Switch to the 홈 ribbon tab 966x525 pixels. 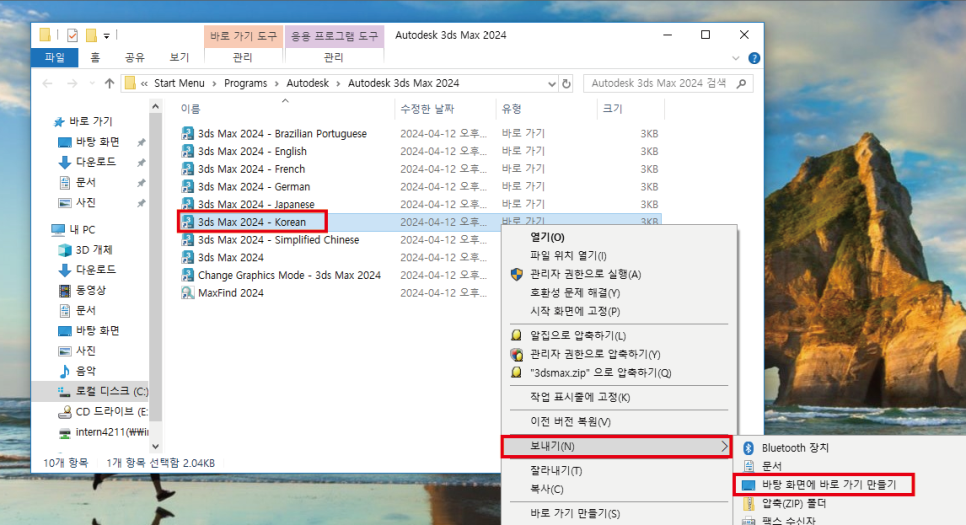(95, 57)
